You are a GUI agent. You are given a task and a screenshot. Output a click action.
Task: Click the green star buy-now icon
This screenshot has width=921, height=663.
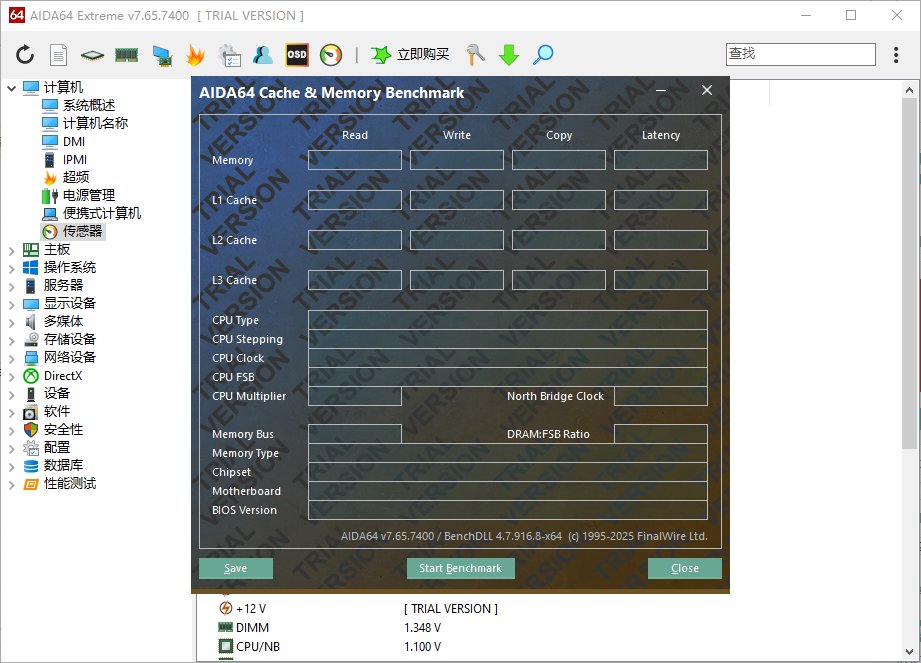click(x=381, y=55)
